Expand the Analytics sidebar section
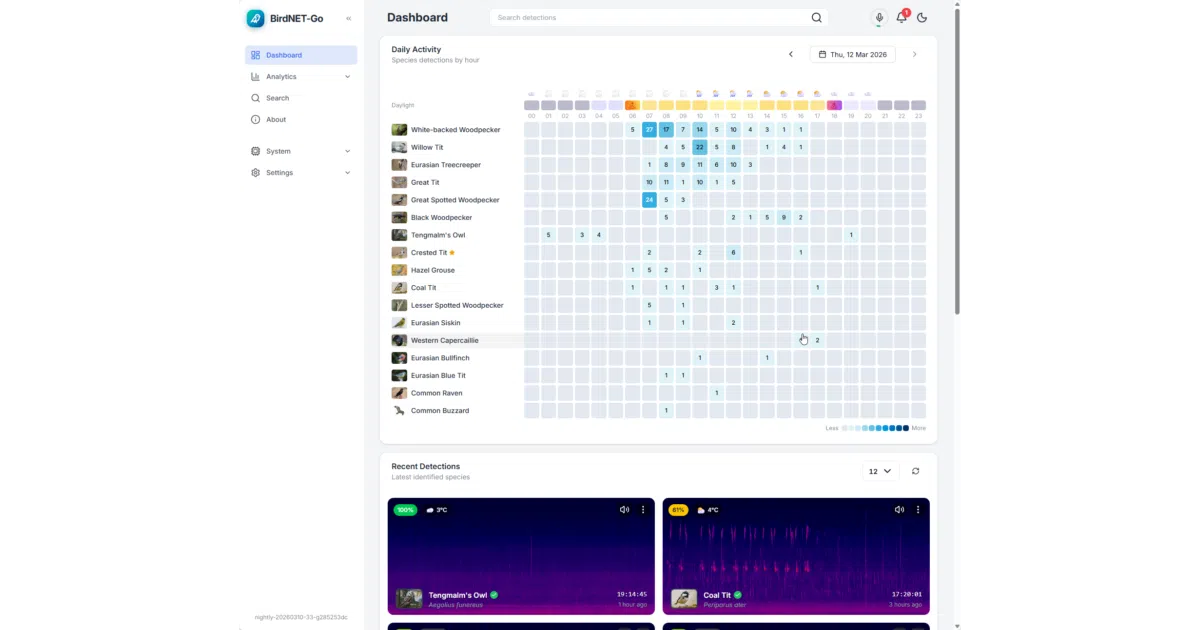This screenshot has height=630, width=1200. tap(301, 76)
